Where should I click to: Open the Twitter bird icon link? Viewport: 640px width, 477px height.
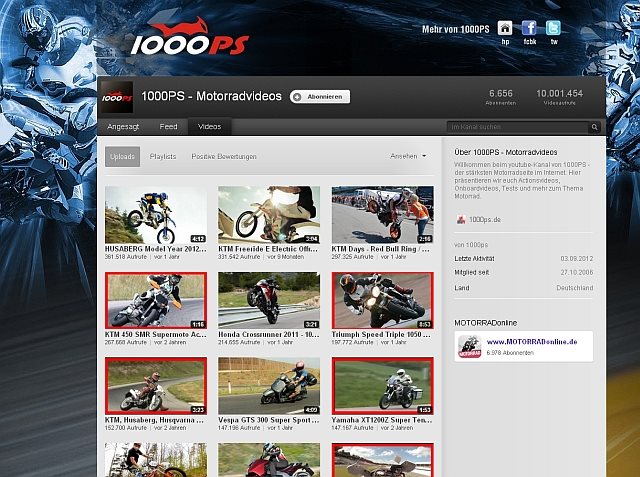click(x=554, y=28)
